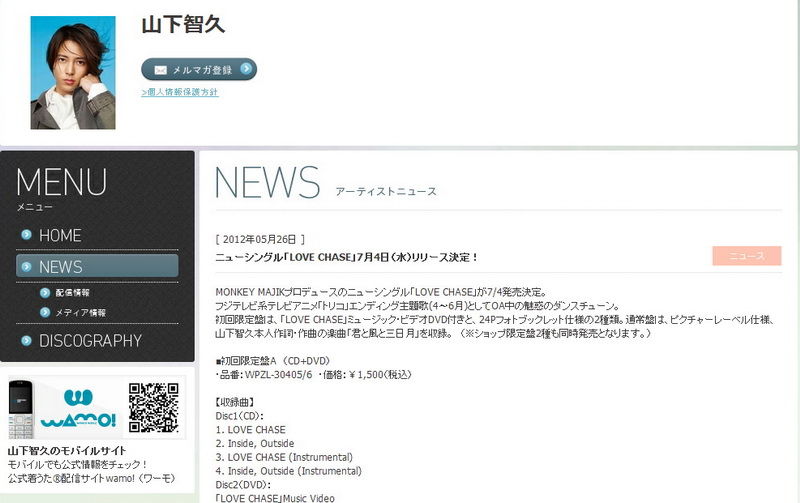The width and height of the screenshot is (800, 503).
Task: Click track line '1. LOVE CHASE'
Action: [251, 430]
